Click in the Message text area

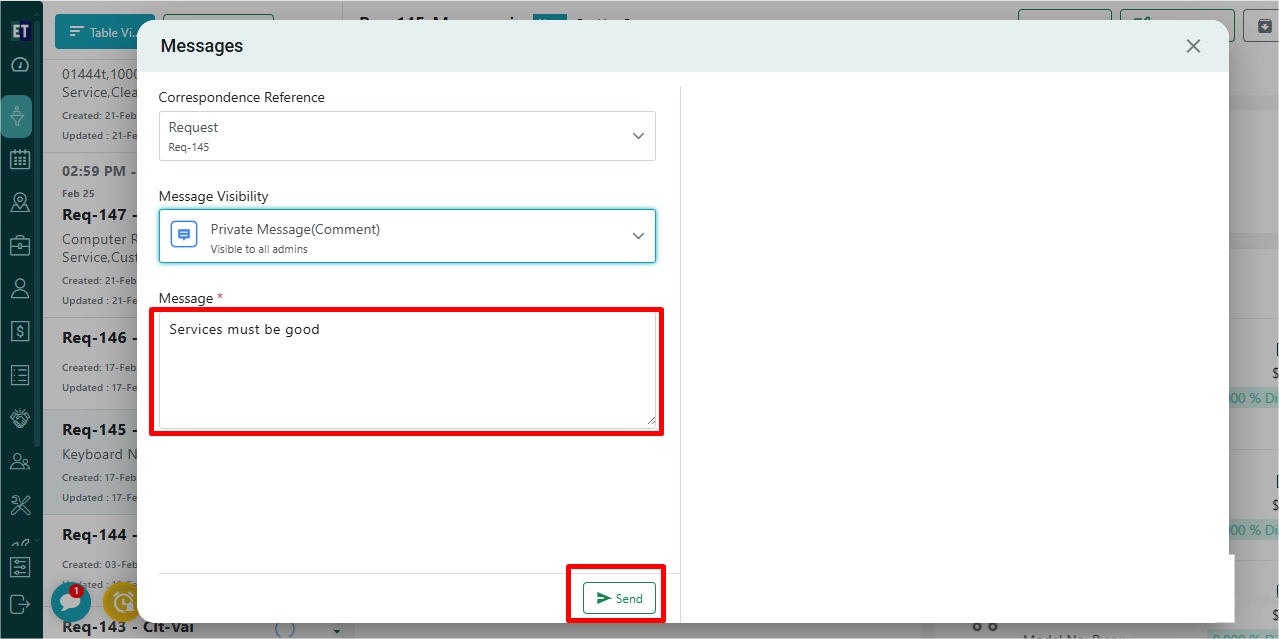tap(407, 370)
